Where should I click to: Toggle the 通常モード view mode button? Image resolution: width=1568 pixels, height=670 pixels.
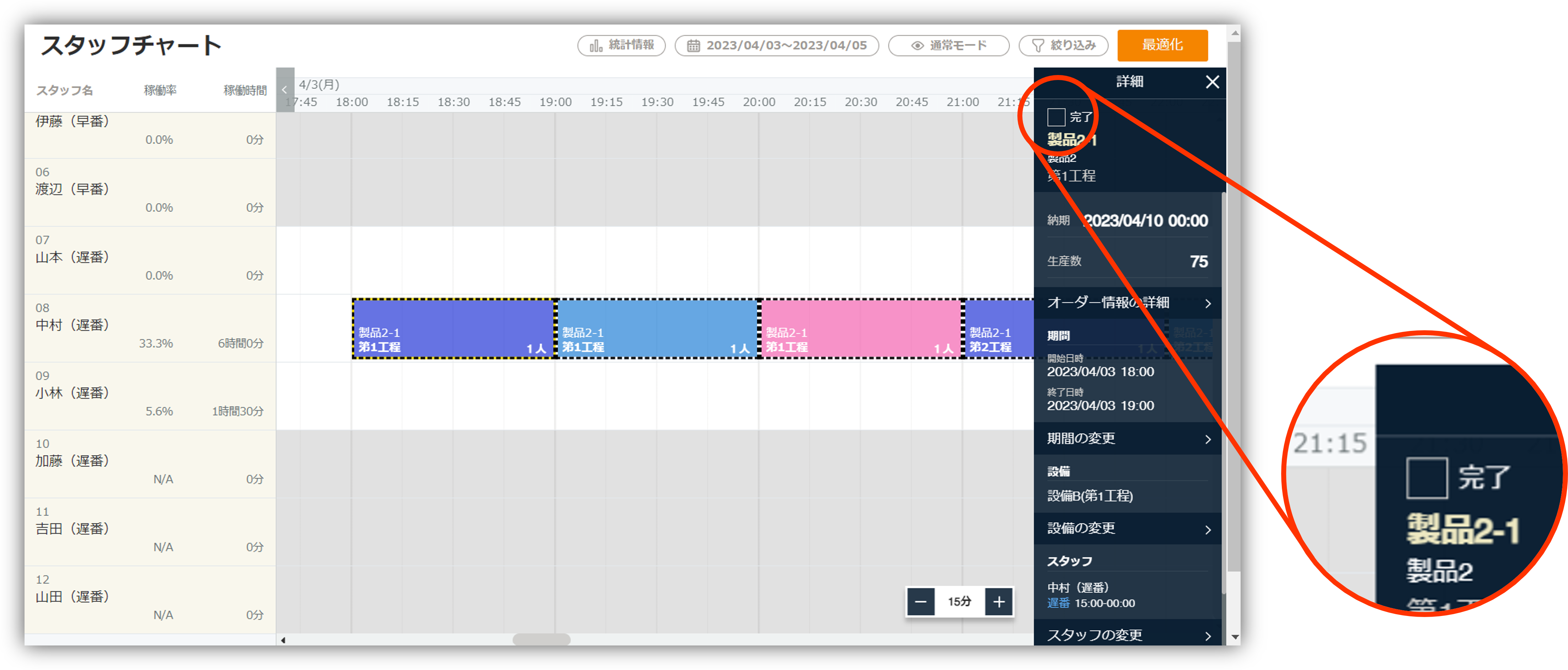pos(948,45)
